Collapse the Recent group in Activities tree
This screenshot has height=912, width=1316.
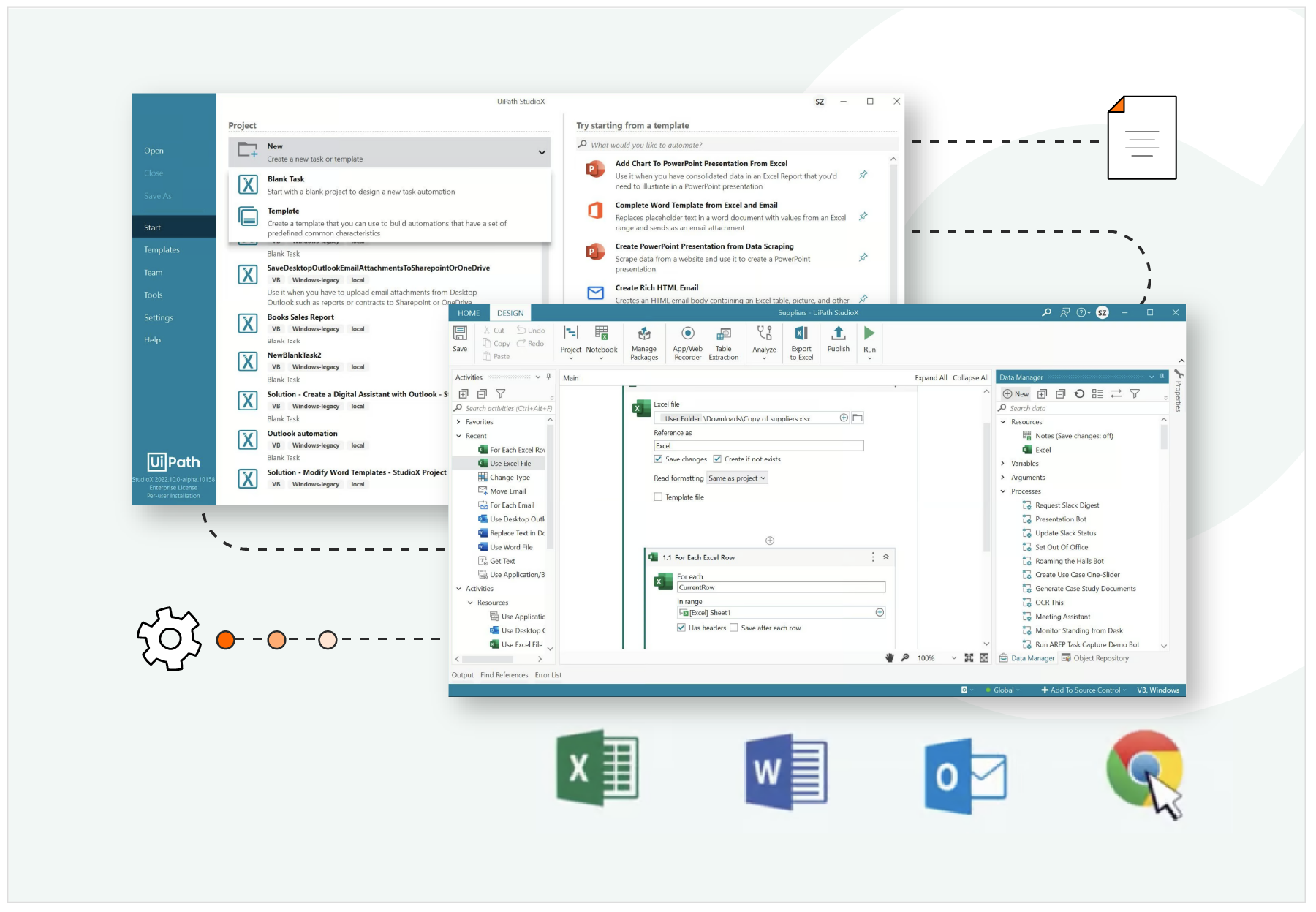(x=458, y=436)
